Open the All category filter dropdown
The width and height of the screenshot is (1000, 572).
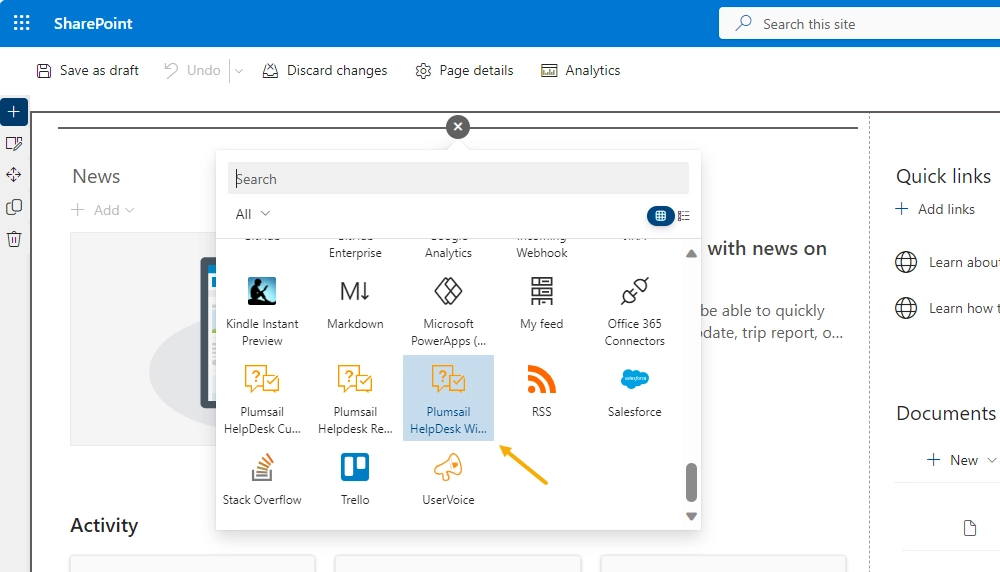[x=253, y=214]
